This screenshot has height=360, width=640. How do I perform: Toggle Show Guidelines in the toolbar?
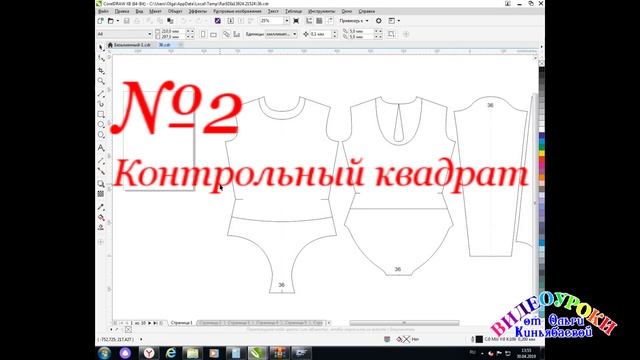click(x=329, y=20)
